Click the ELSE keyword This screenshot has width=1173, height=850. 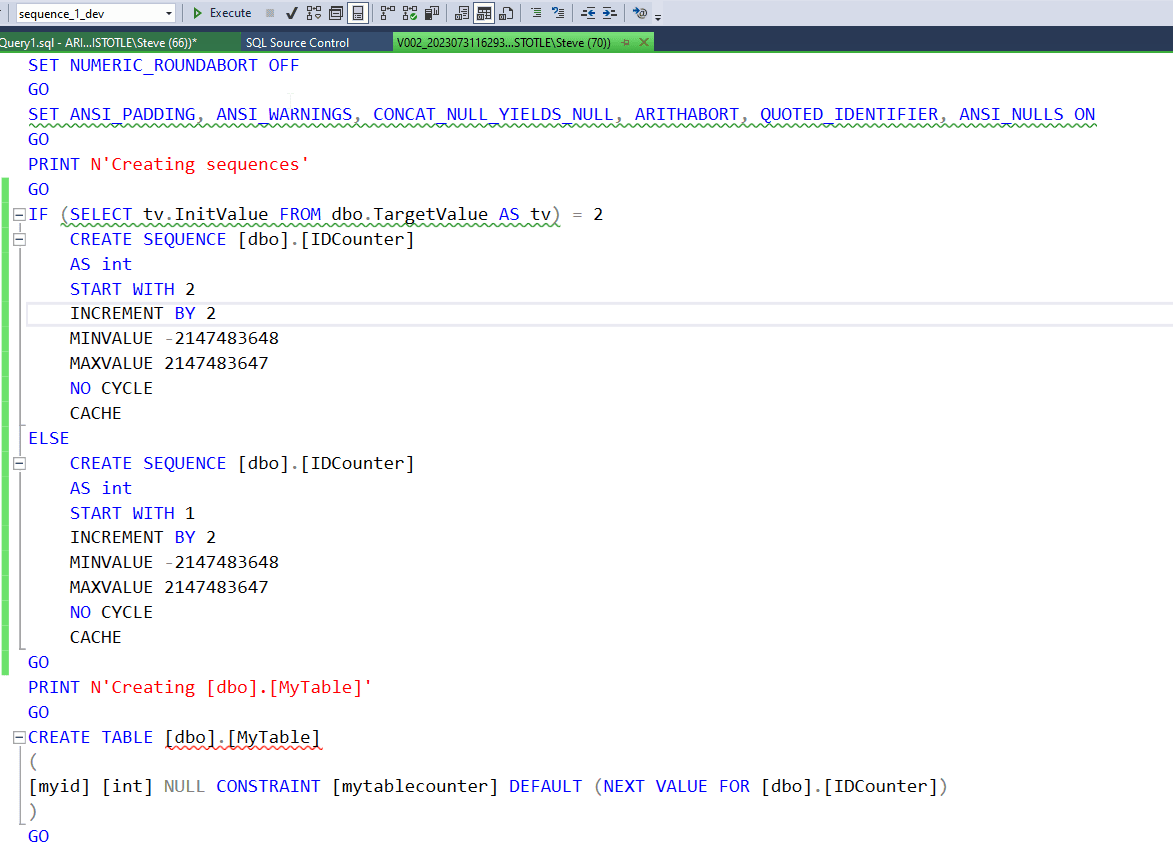49,438
